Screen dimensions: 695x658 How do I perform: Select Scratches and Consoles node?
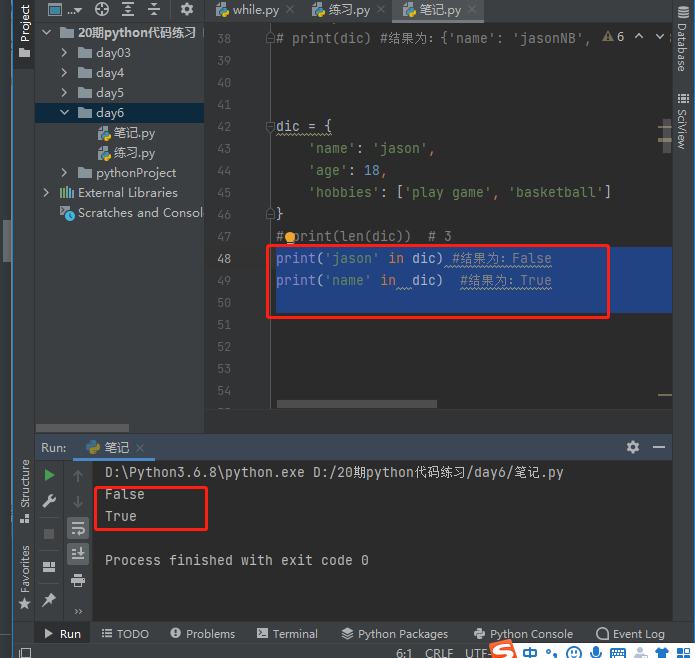(132, 213)
